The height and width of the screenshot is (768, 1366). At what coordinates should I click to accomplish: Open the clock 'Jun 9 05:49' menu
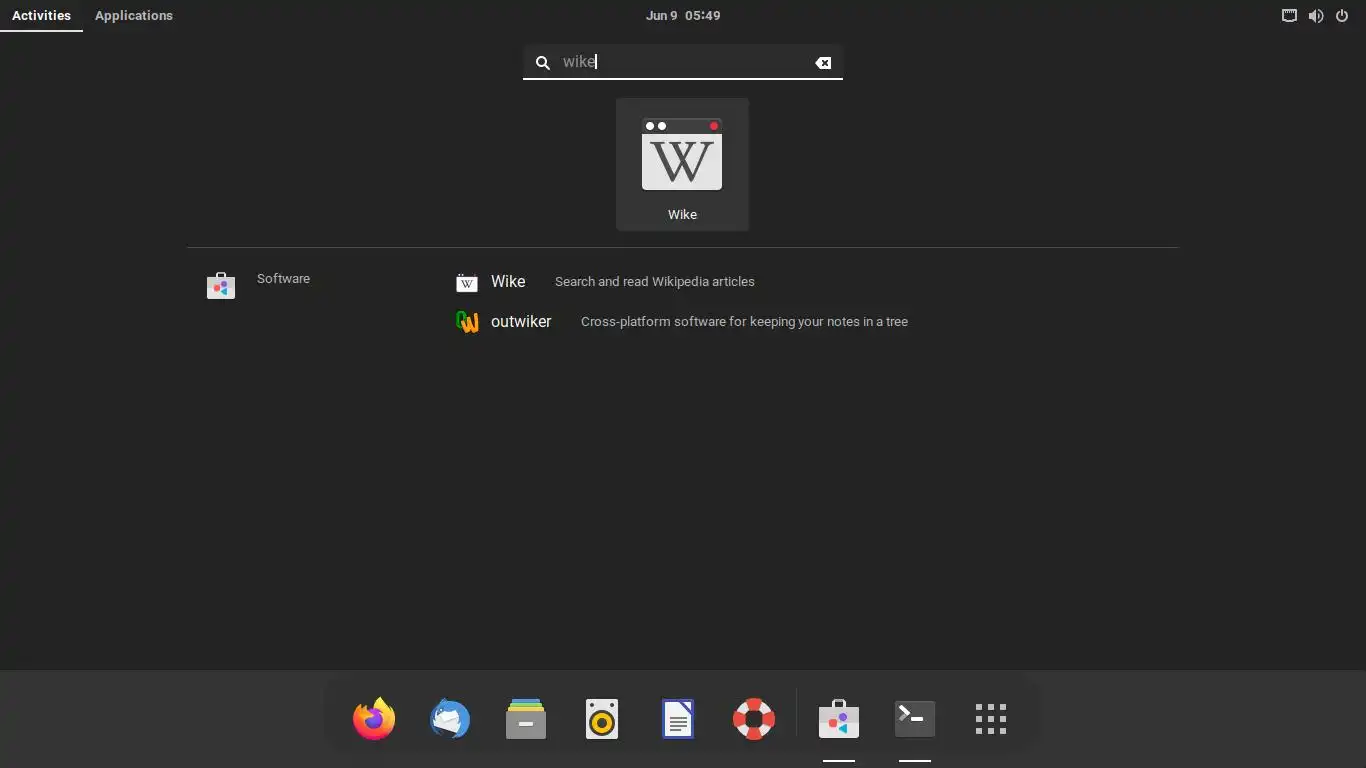[683, 15]
